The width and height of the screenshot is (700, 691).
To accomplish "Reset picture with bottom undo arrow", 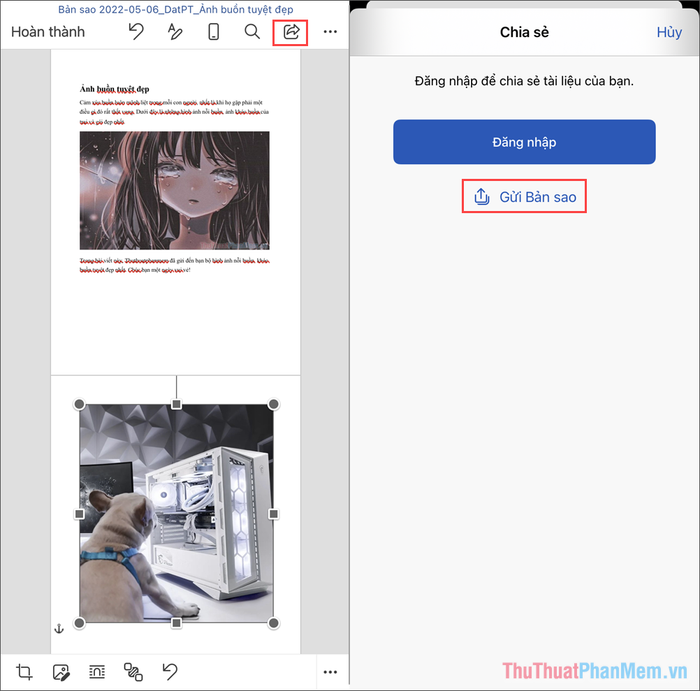I will pos(170,671).
